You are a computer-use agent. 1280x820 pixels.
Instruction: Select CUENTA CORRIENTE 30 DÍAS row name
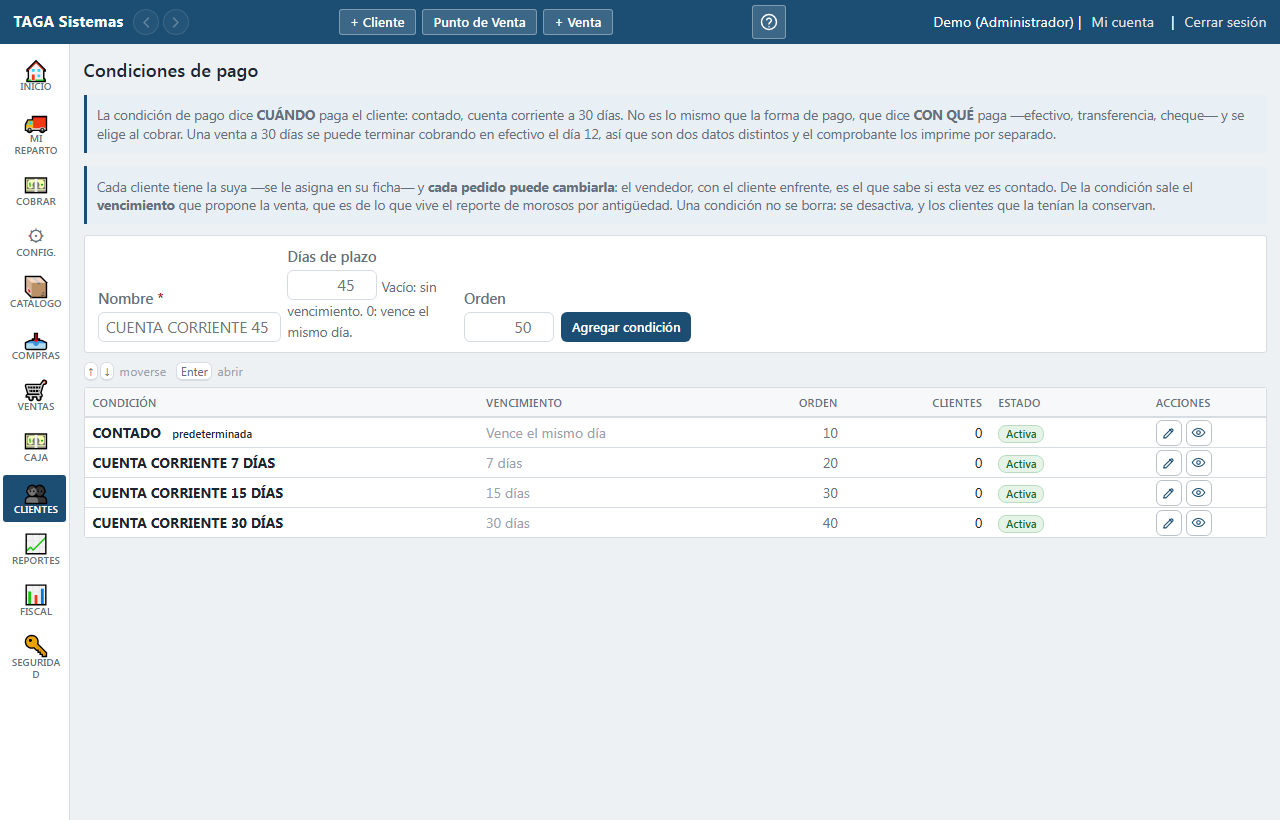coord(188,523)
